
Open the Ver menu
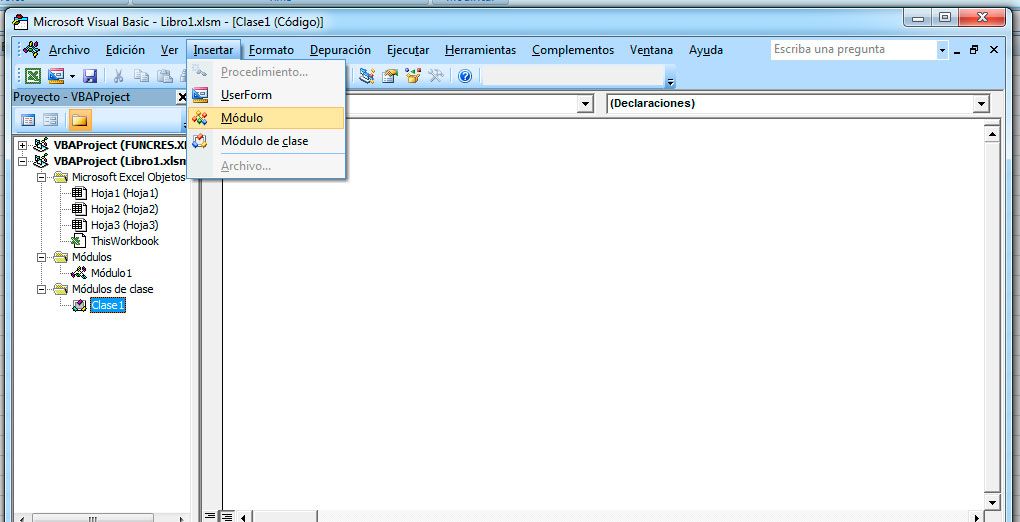pyautogui.click(x=169, y=50)
